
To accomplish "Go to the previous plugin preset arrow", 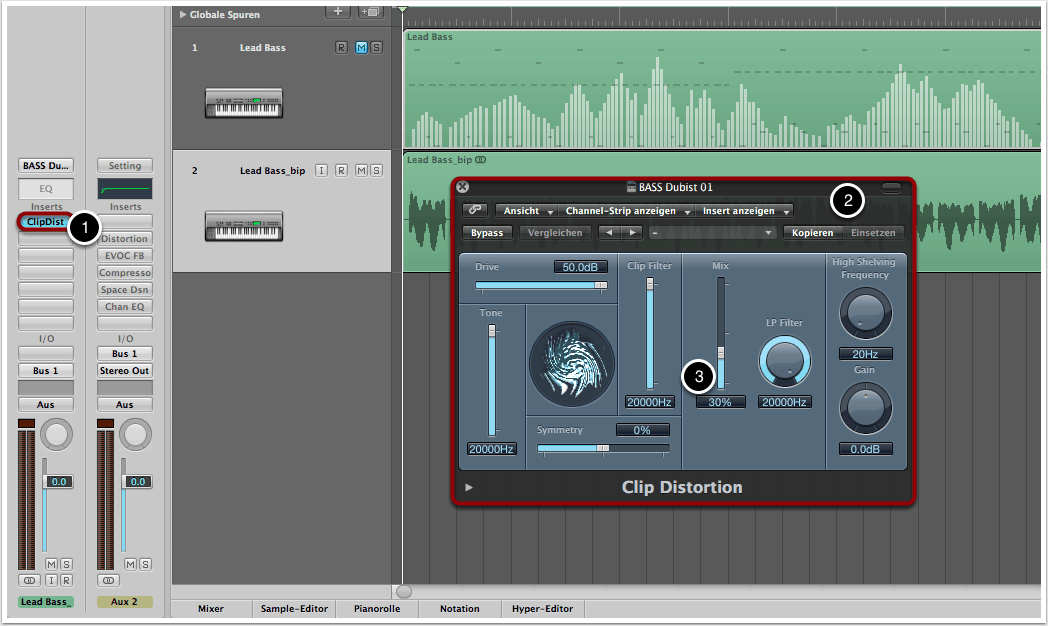I will pos(609,232).
